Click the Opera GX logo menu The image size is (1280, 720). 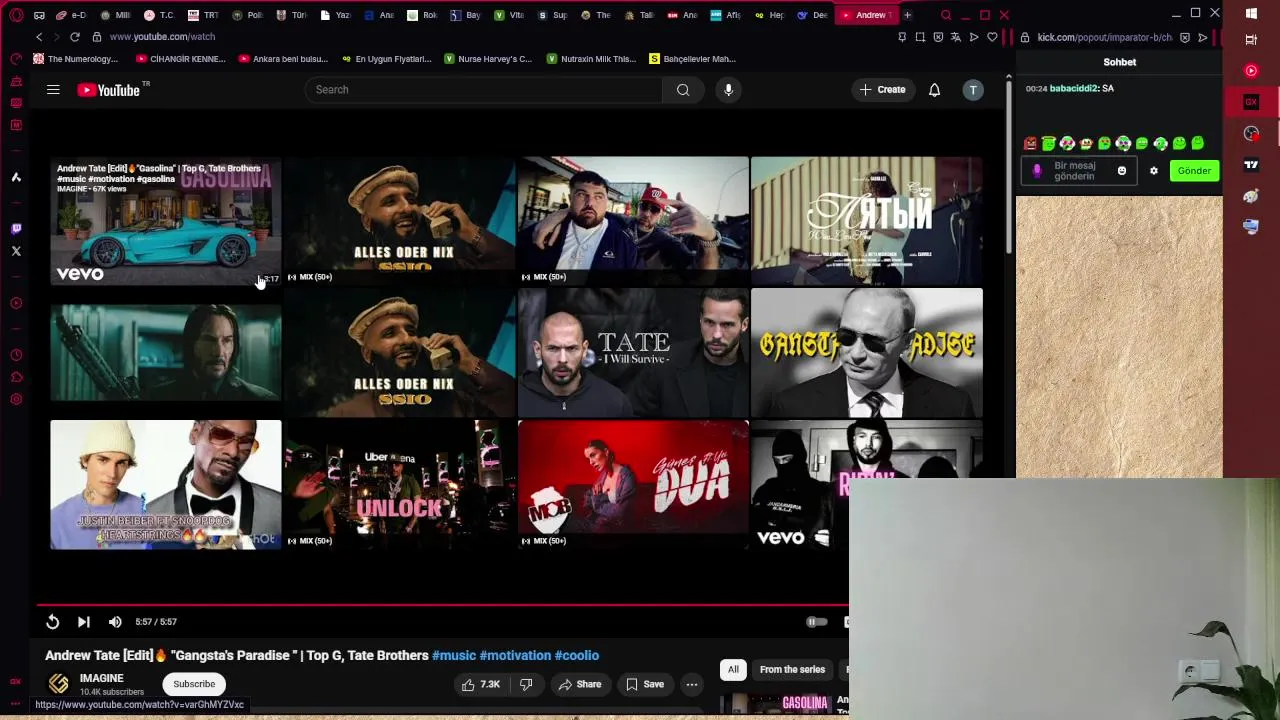tap(16, 15)
